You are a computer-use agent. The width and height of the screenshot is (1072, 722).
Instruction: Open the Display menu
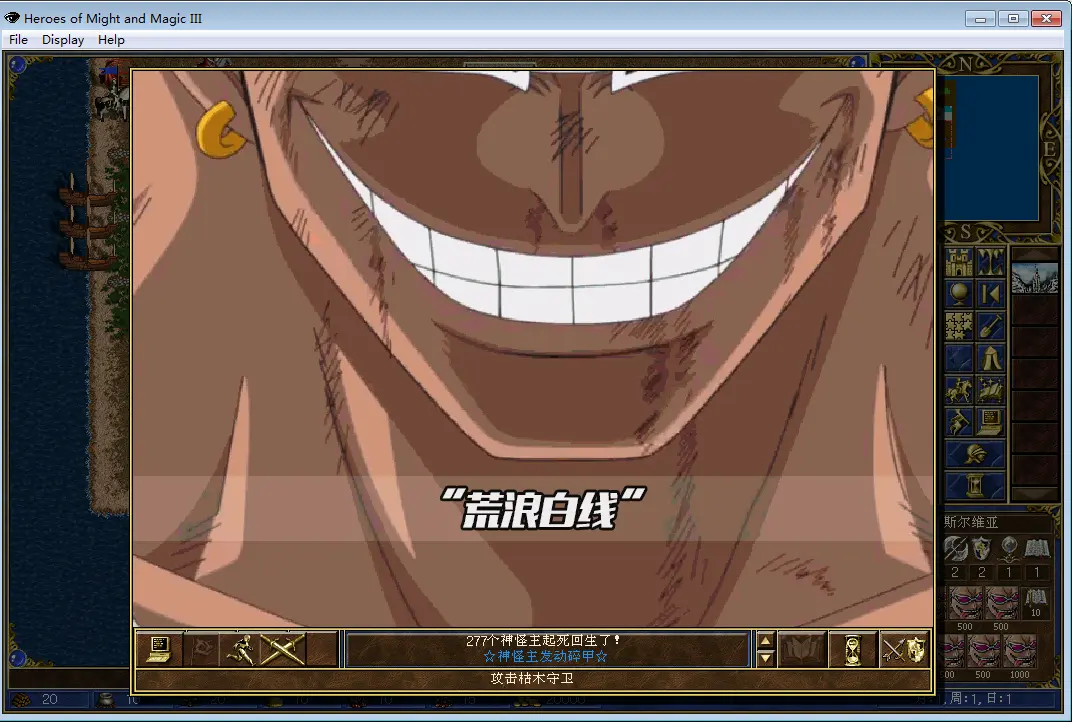[63, 40]
